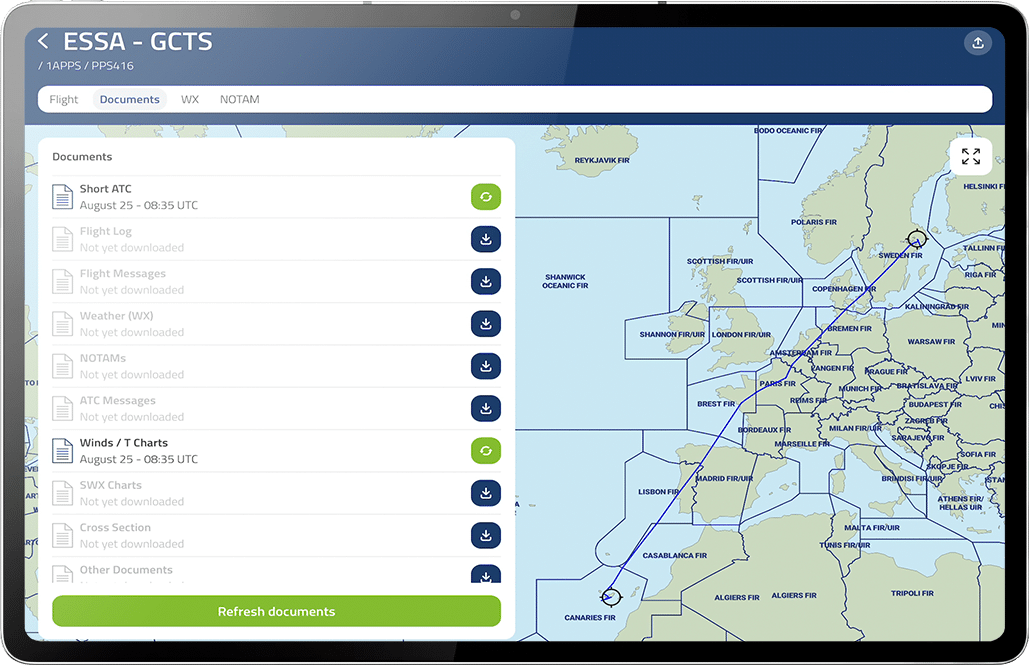The height and width of the screenshot is (666, 1029).
Task: Click the departure airport marker in Sweden
Action: click(x=916, y=238)
